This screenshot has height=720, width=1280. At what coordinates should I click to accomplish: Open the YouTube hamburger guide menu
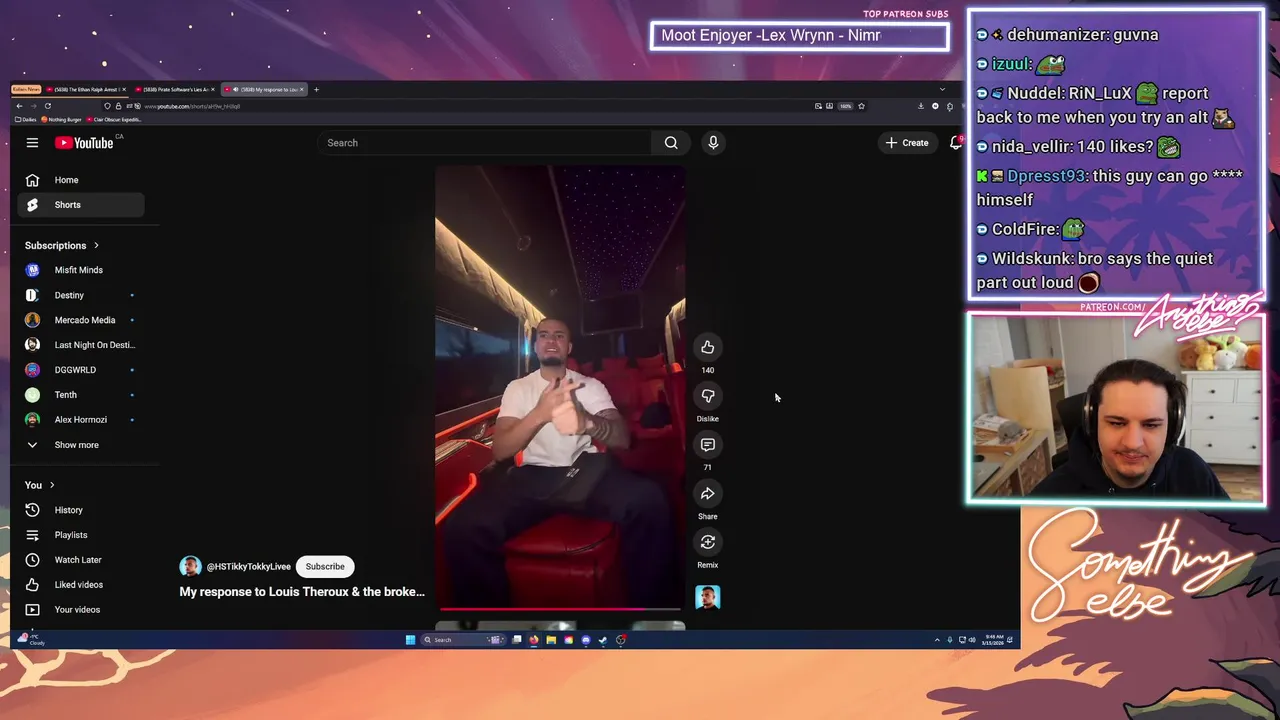pyautogui.click(x=32, y=143)
